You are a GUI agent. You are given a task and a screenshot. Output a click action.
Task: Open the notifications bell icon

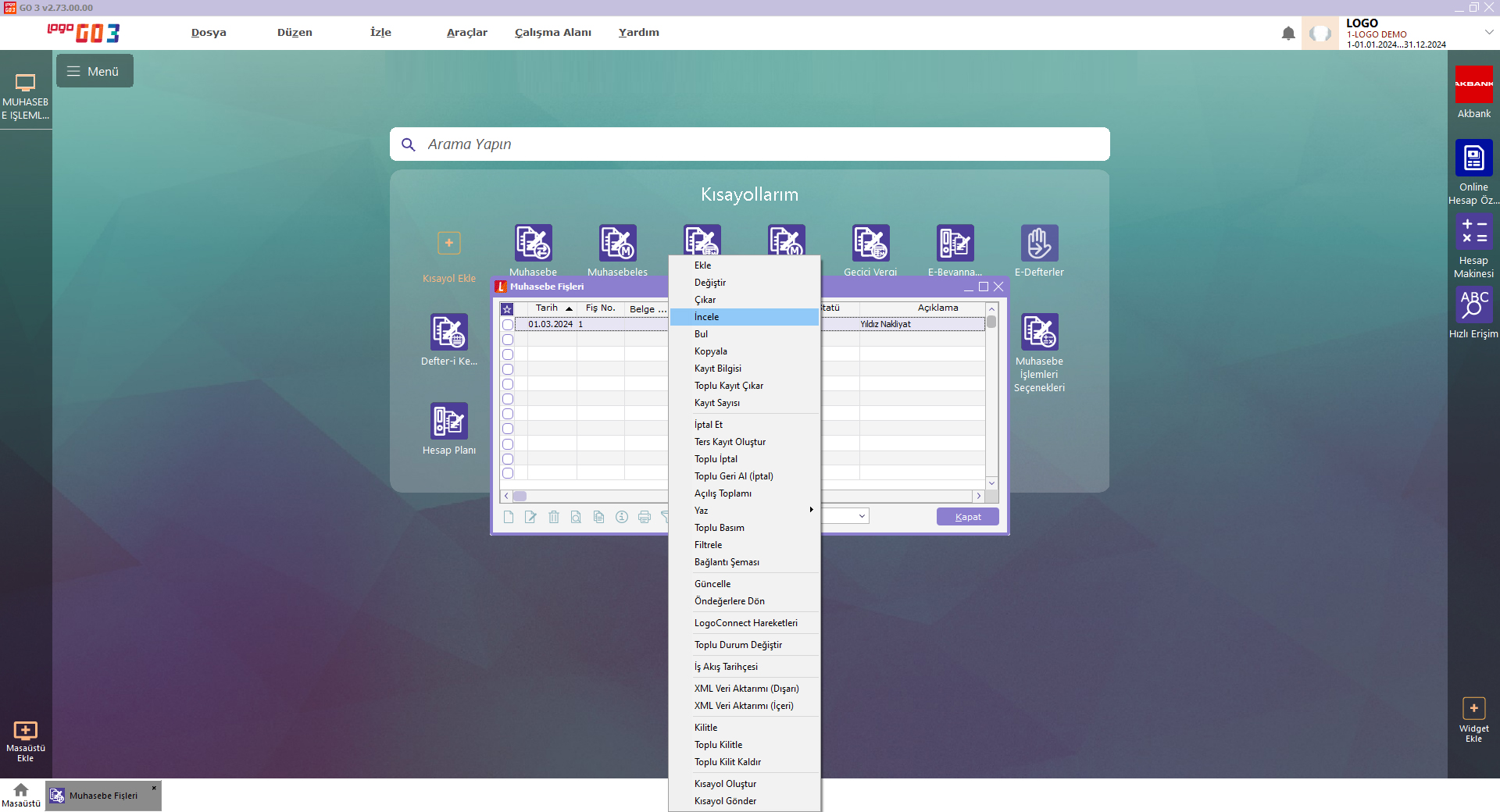1288,33
